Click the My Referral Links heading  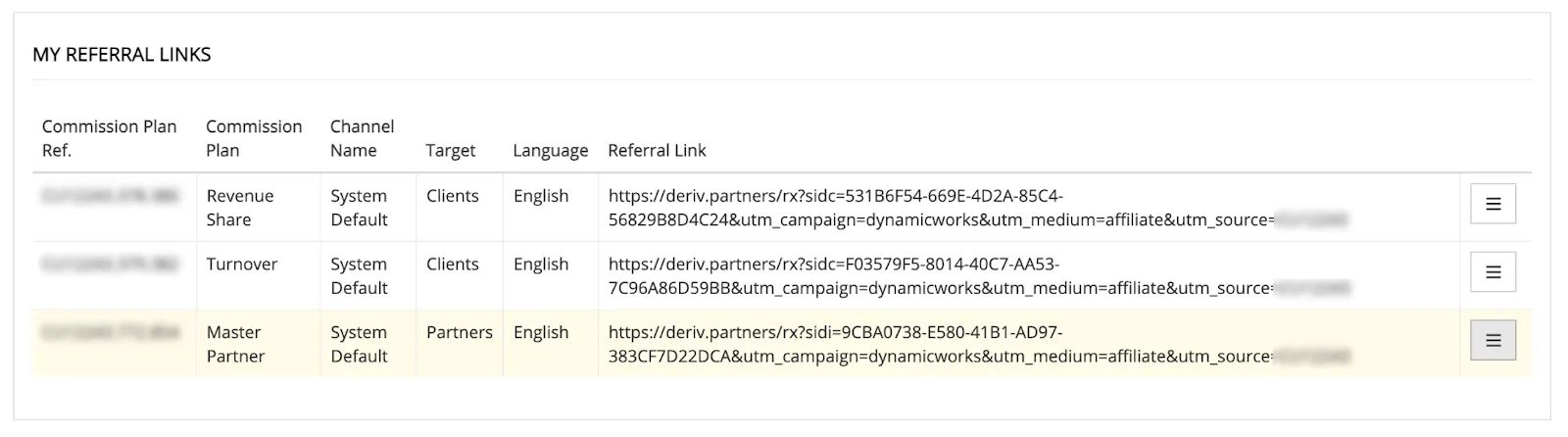[122, 55]
